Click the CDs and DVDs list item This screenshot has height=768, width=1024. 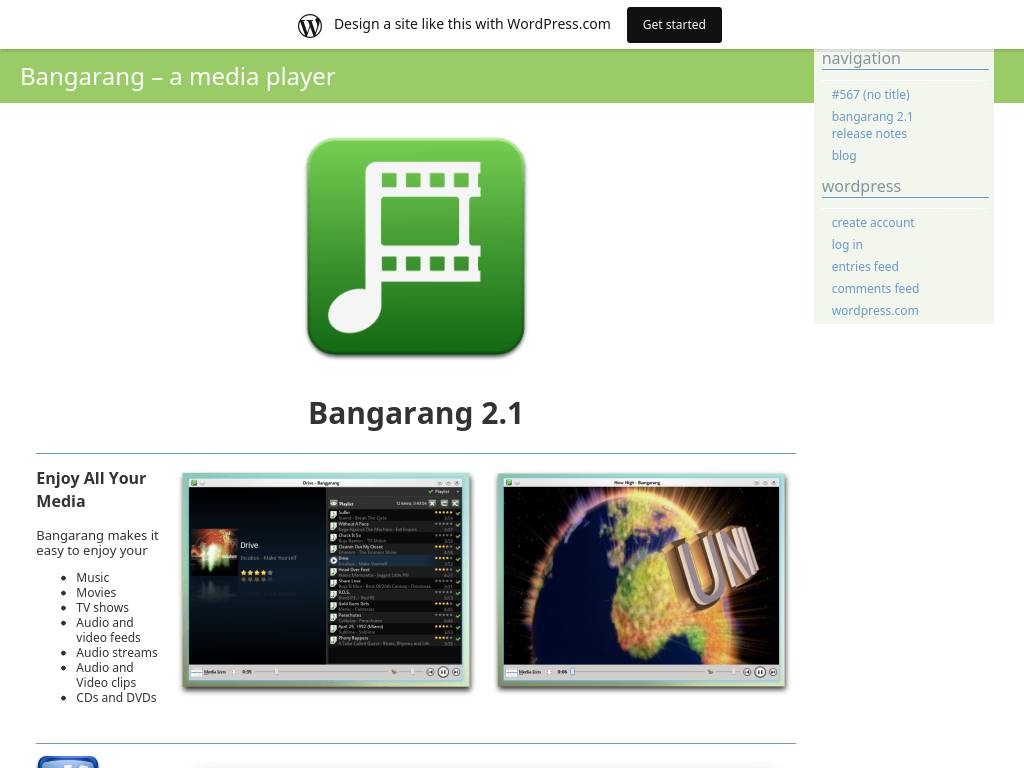[x=116, y=698]
